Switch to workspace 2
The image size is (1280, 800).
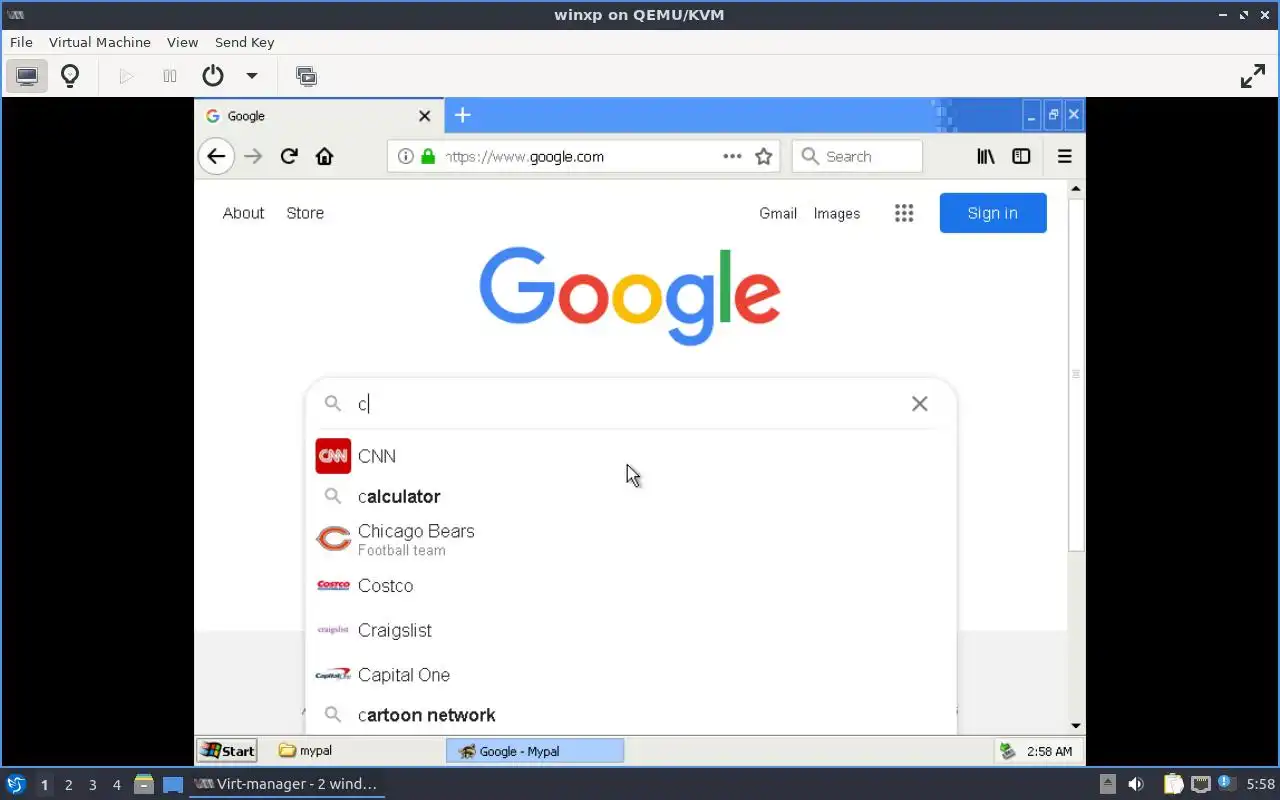68,785
